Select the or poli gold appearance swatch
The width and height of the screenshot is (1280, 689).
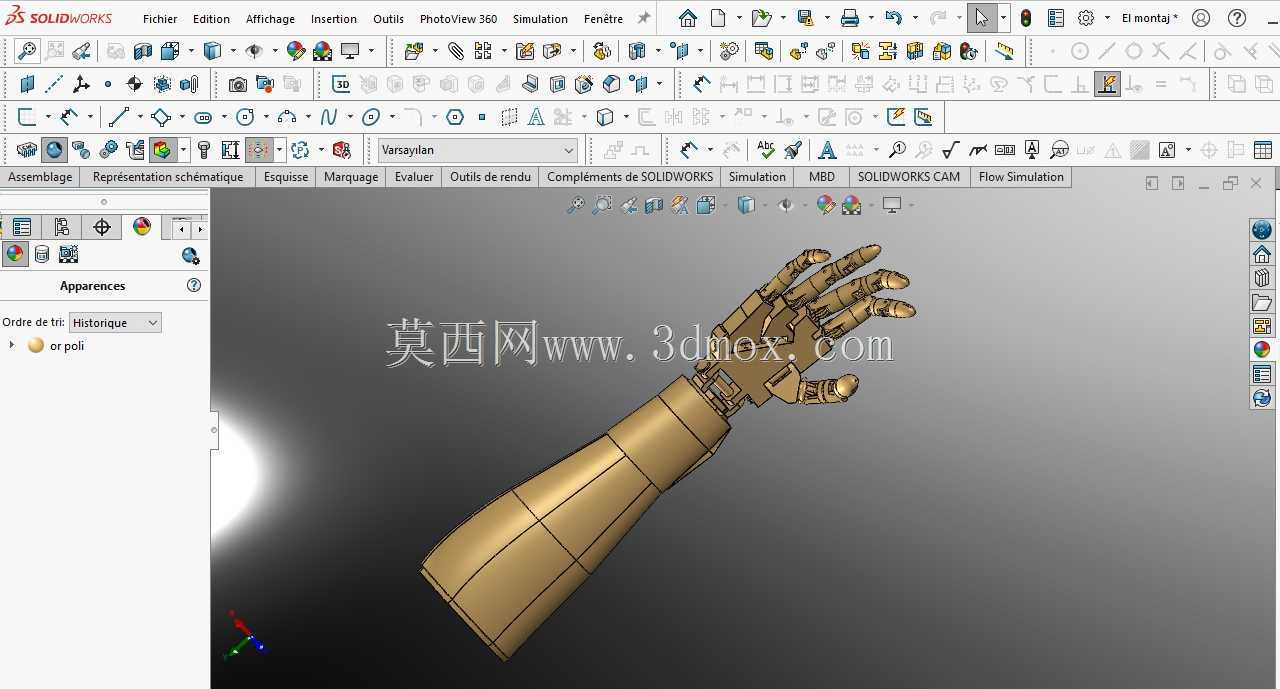[x=36, y=345]
